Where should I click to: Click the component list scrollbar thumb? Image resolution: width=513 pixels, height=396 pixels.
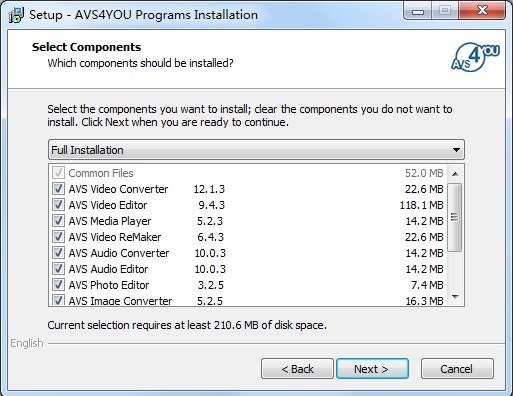point(455,217)
